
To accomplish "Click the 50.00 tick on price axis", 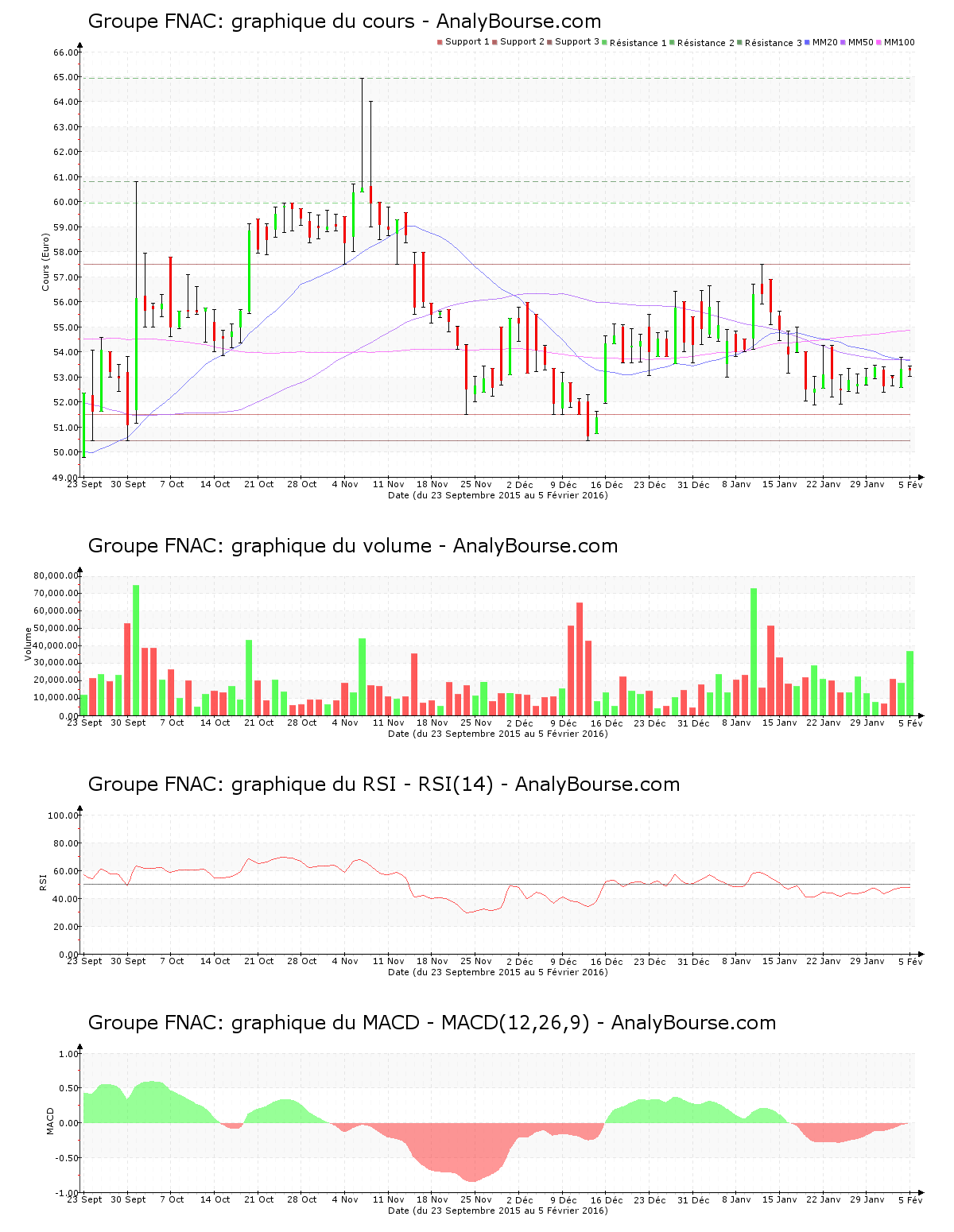I will [x=66, y=452].
